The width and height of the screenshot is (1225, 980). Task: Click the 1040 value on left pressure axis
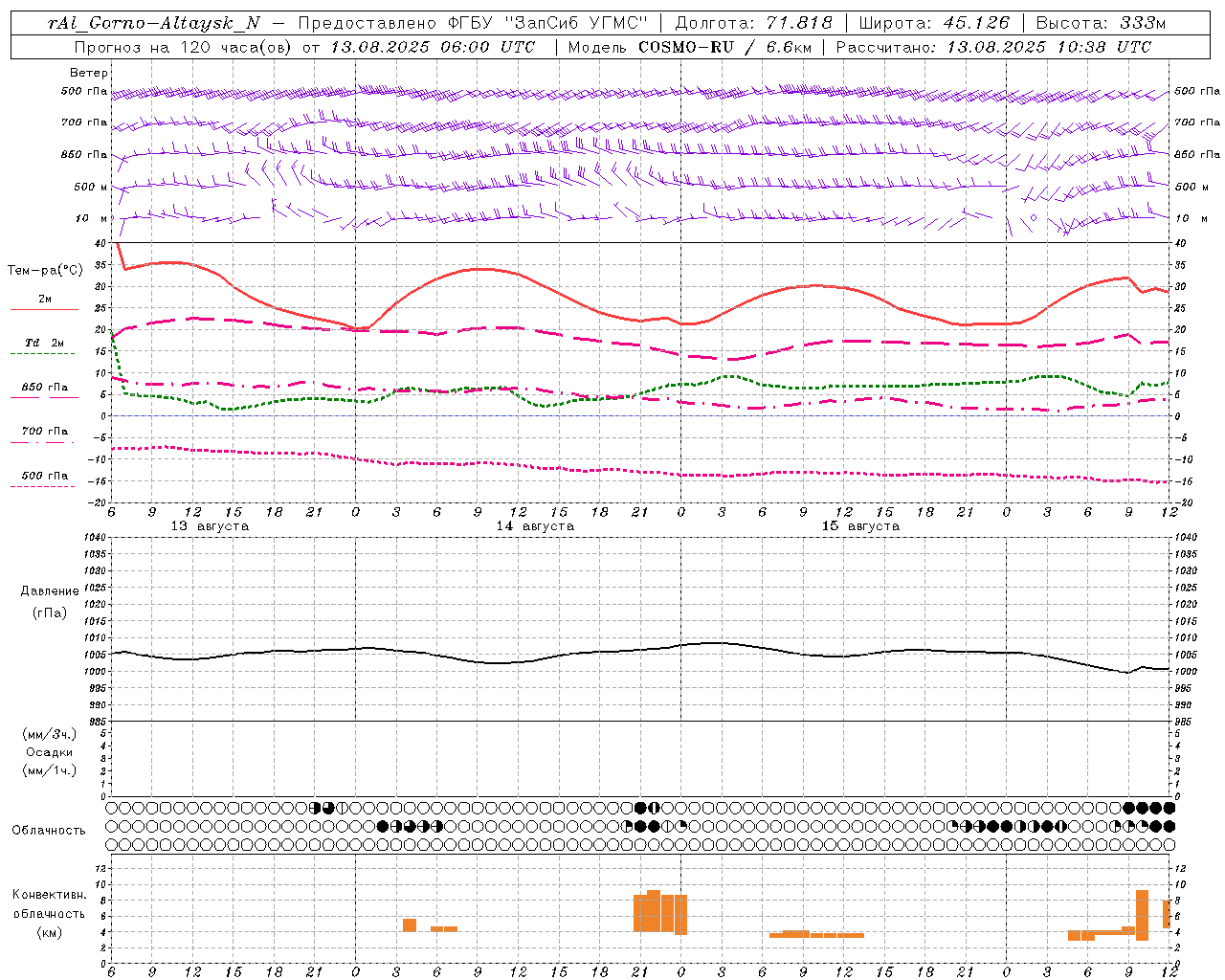tap(93, 538)
